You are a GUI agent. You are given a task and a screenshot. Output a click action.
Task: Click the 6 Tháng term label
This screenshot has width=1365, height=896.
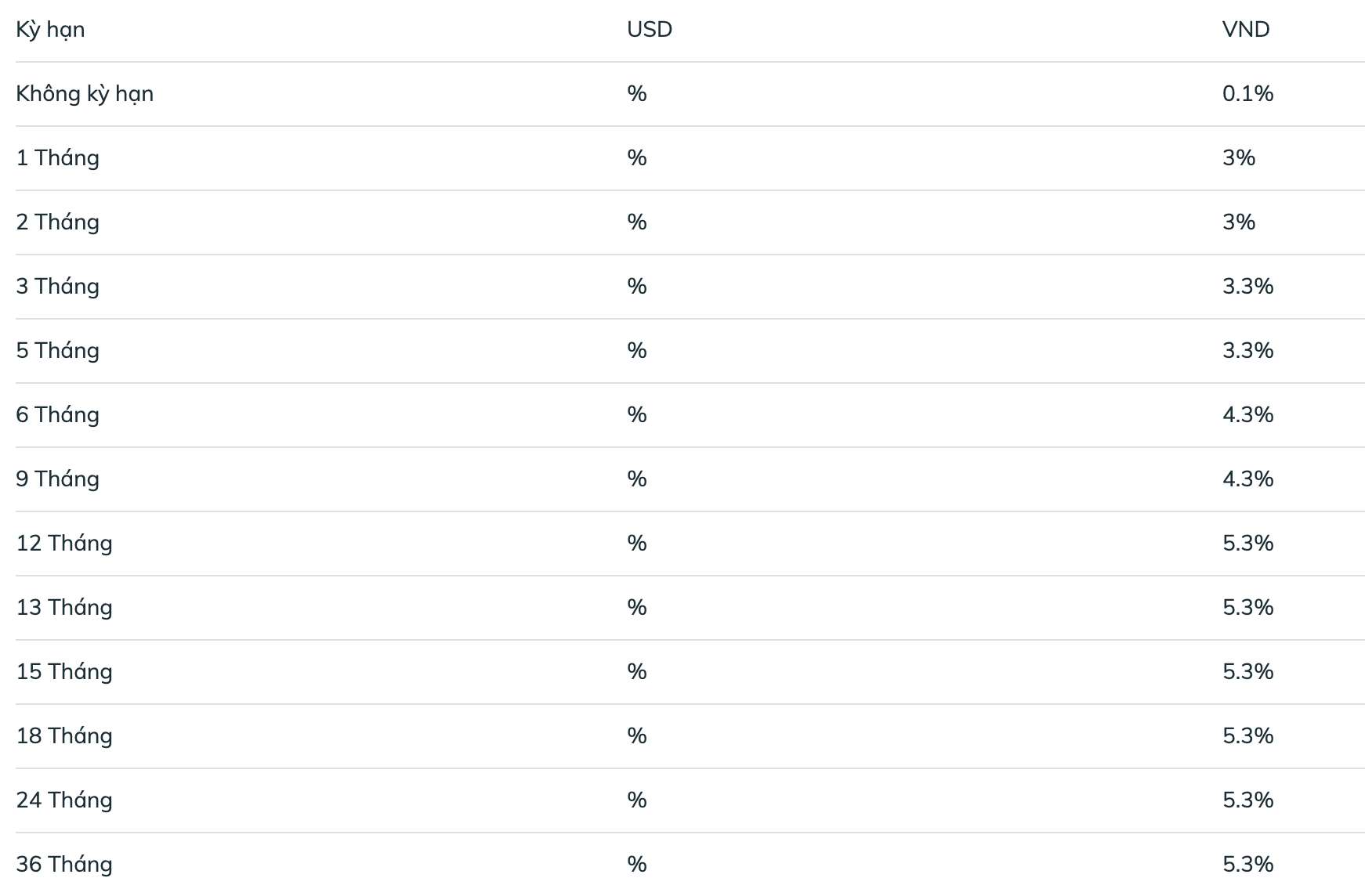tap(58, 415)
